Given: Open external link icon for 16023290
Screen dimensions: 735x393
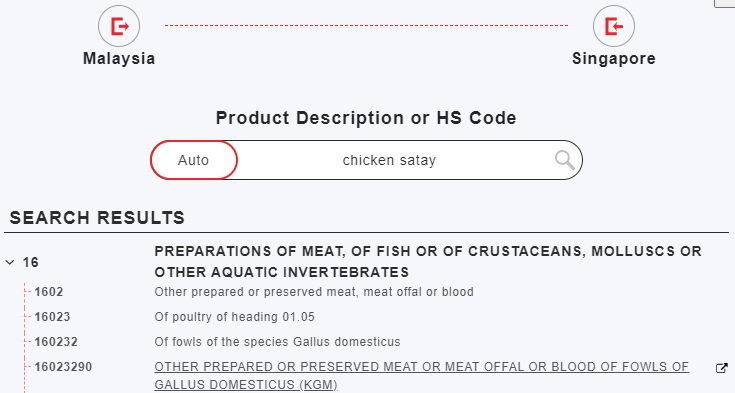Looking at the screenshot, I should click(722, 368).
